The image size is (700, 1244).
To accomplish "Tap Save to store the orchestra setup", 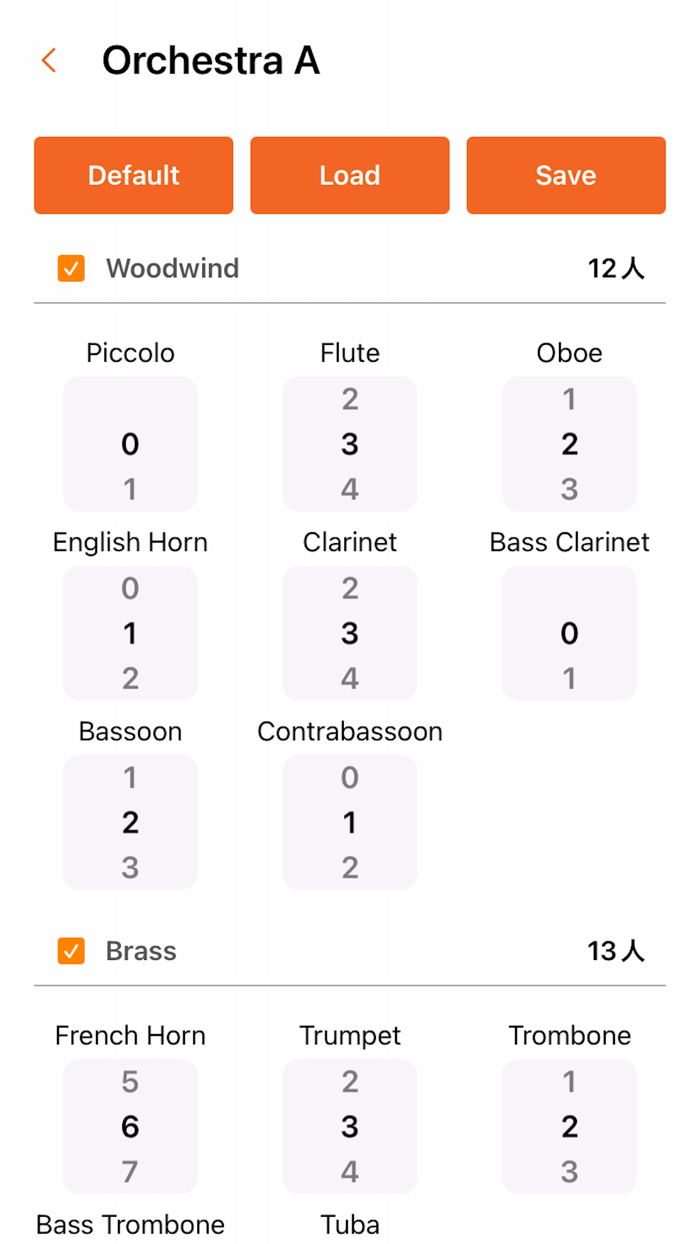I will [x=565, y=175].
